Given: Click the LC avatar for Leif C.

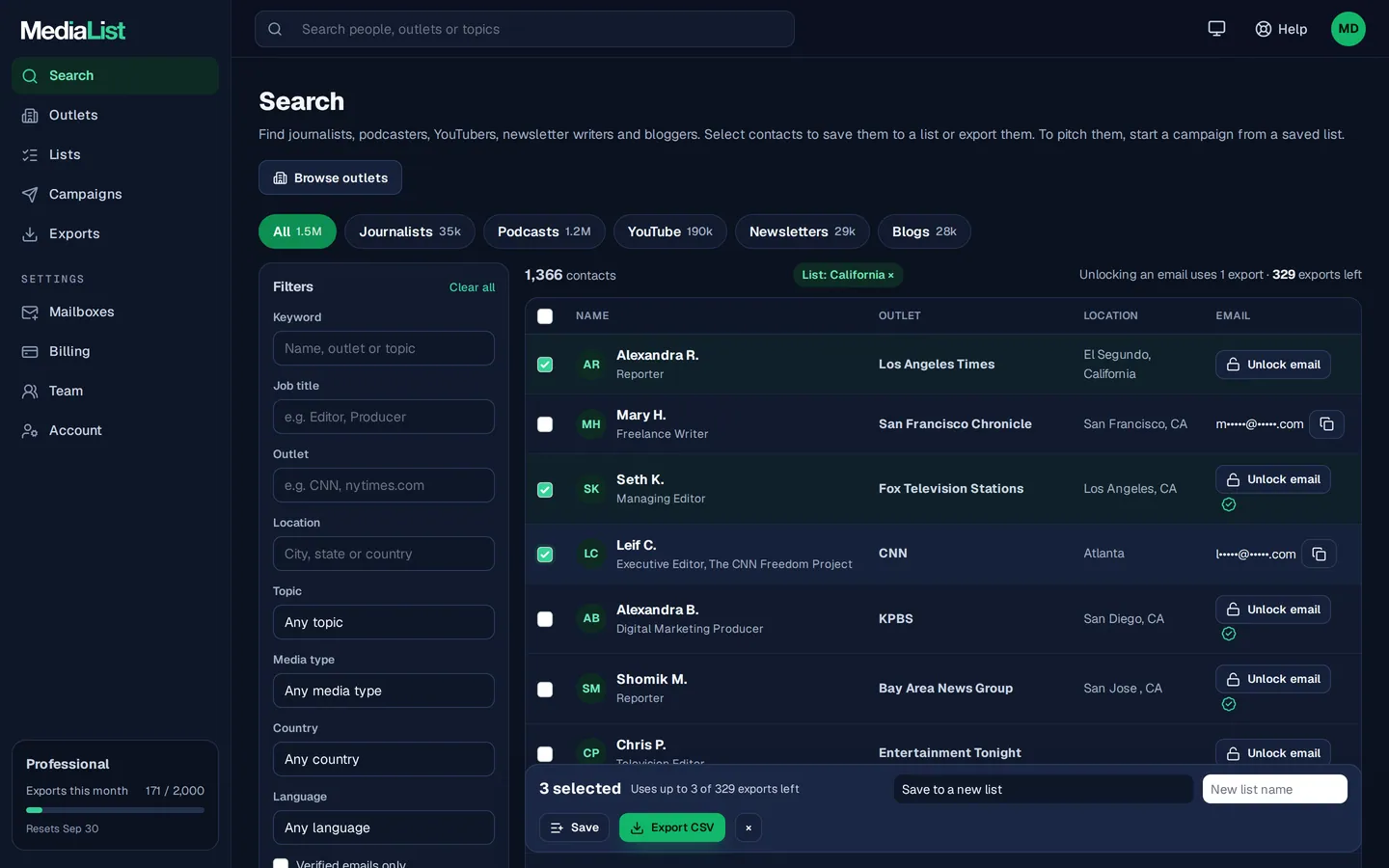Looking at the screenshot, I should pos(591,554).
